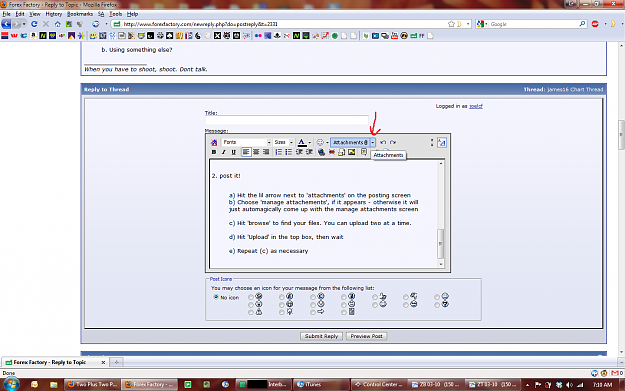Go back using Firefox back arrow
Viewport: 625px width, 391px height.
[x=6, y=24]
